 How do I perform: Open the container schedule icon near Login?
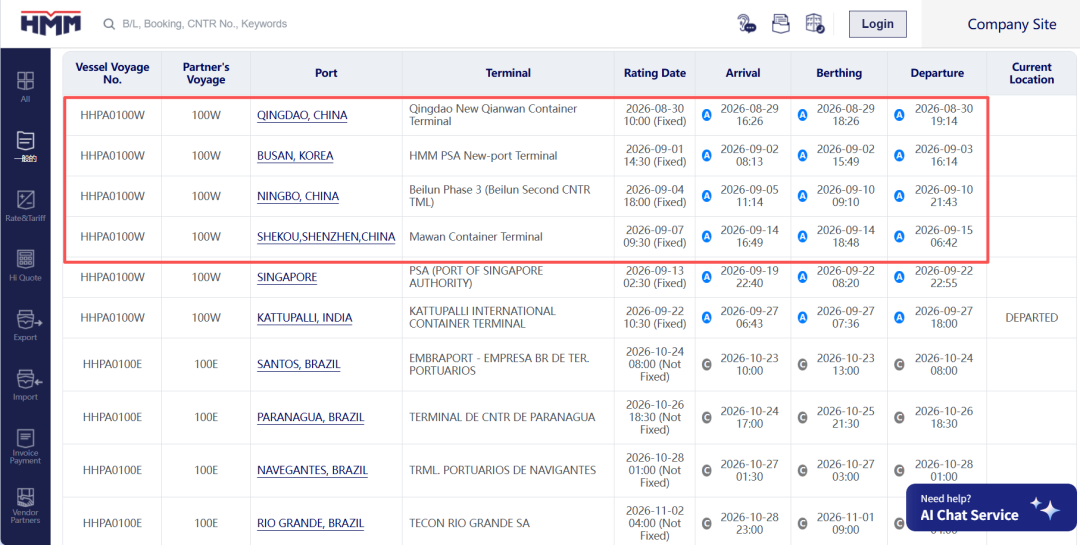click(x=815, y=23)
